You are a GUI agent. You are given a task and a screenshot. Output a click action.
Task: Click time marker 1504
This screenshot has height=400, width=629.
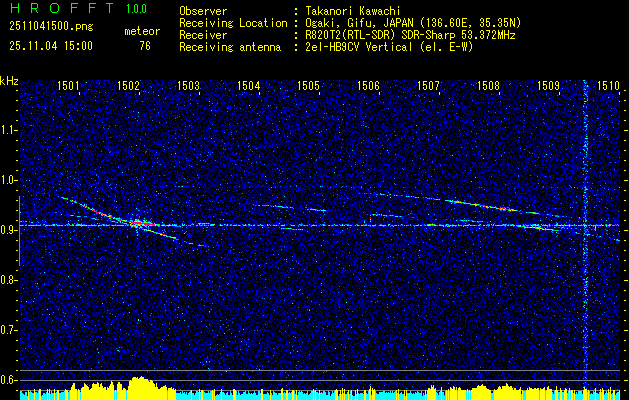click(x=248, y=85)
